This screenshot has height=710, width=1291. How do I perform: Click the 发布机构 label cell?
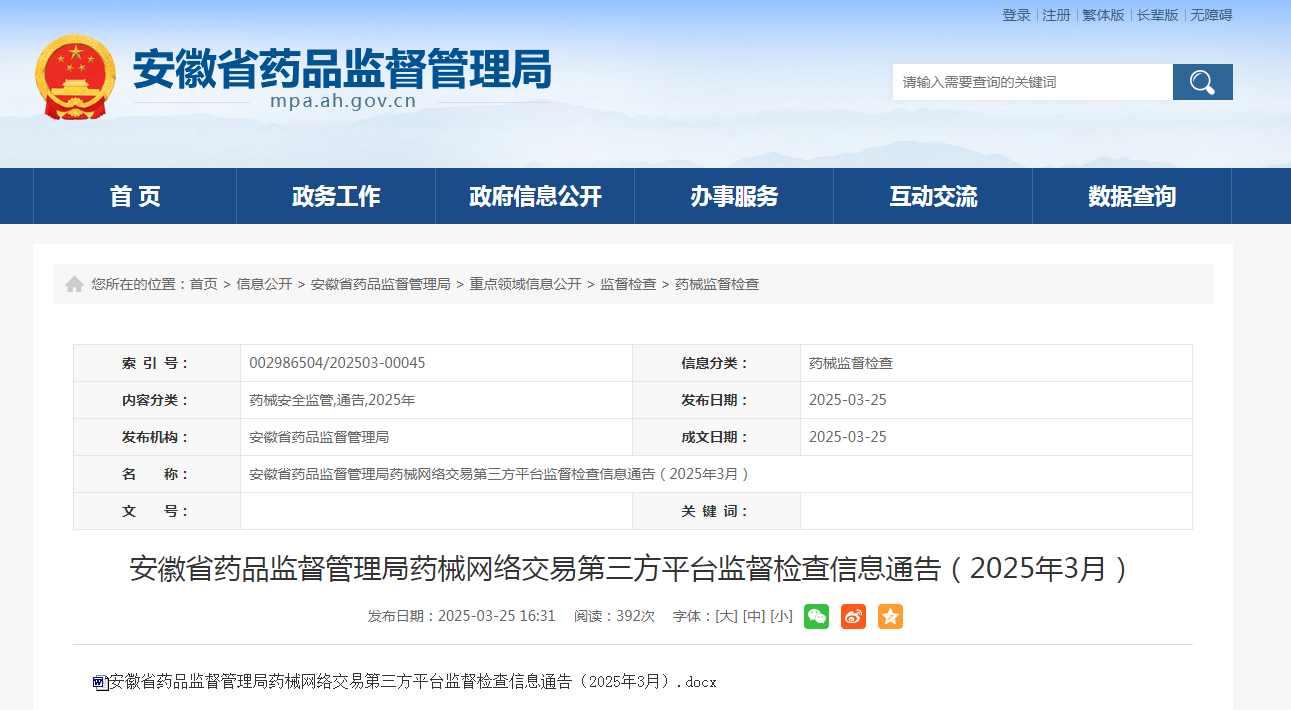pyautogui.click(x=157, y=437)
